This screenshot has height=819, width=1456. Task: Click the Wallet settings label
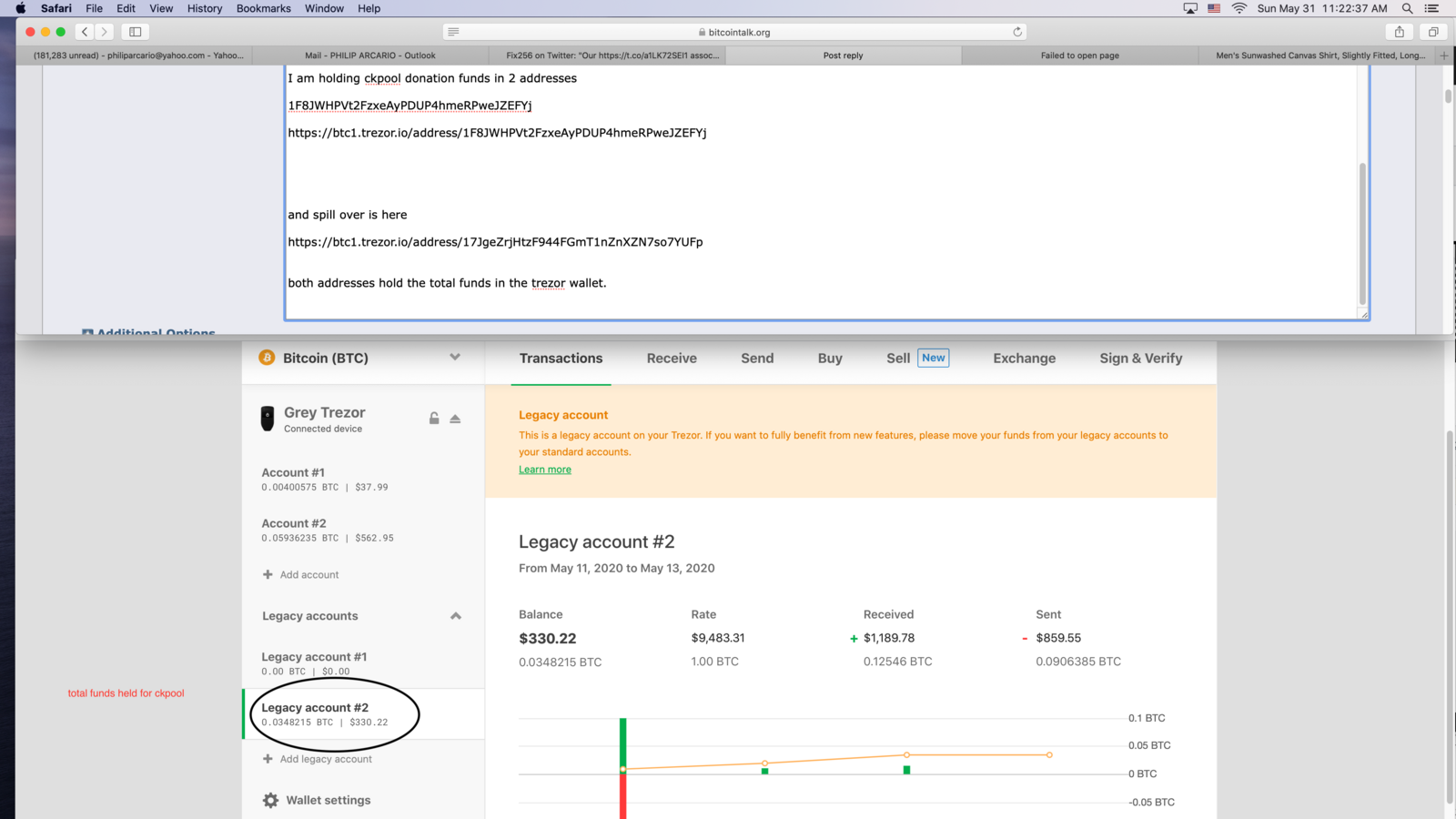(329, 800)
